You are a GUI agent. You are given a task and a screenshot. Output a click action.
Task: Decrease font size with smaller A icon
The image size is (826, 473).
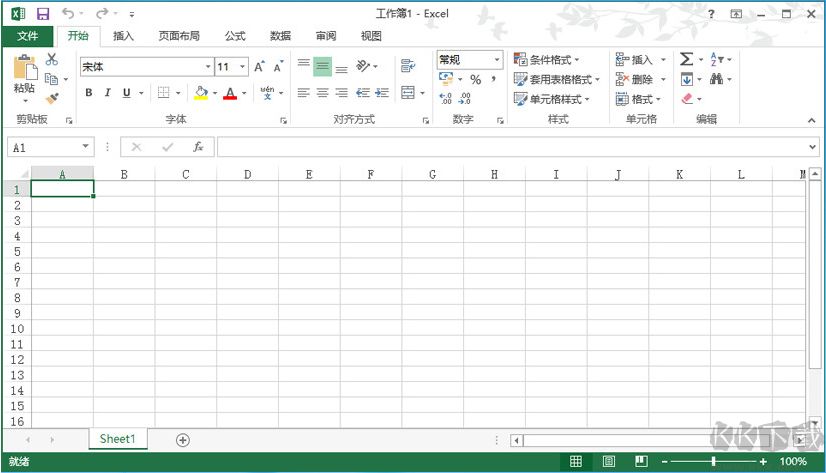pos(278,66)
